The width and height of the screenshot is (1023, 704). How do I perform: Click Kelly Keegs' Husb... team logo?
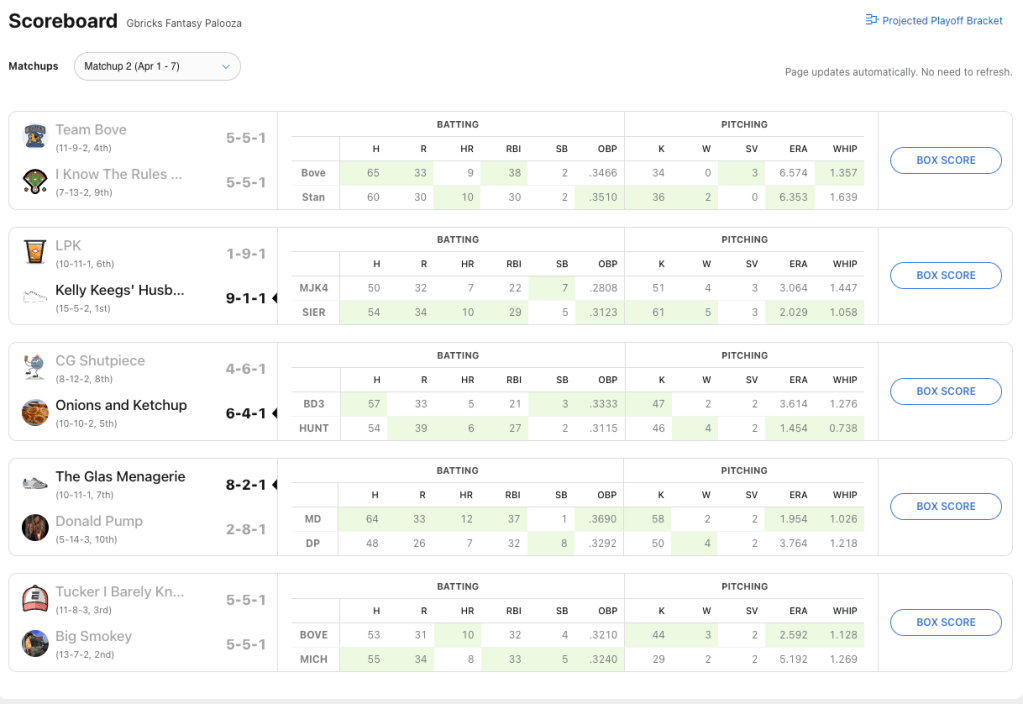point(36,297)
